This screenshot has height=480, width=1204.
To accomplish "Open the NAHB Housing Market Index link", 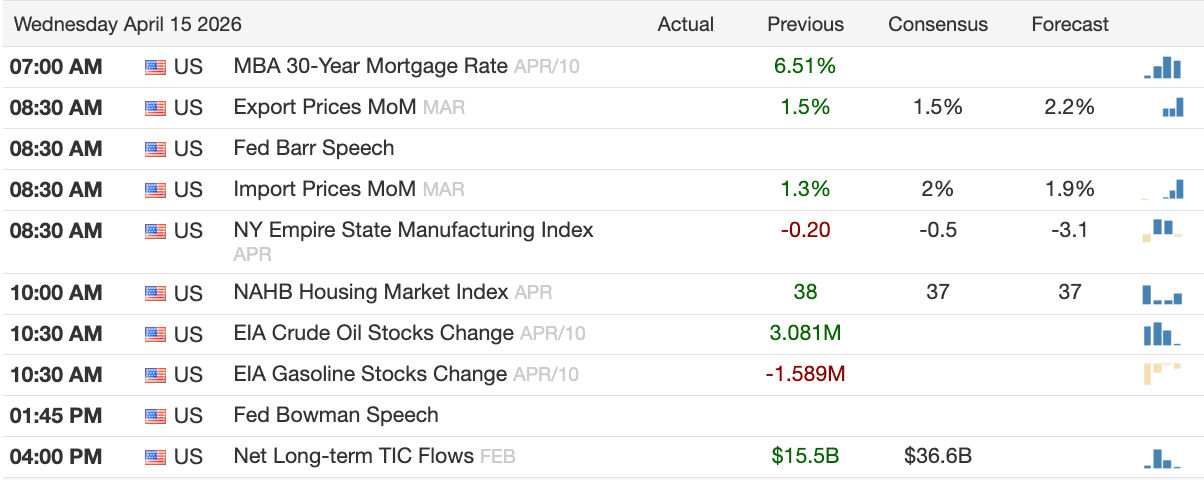I will (x=370, y=292).
